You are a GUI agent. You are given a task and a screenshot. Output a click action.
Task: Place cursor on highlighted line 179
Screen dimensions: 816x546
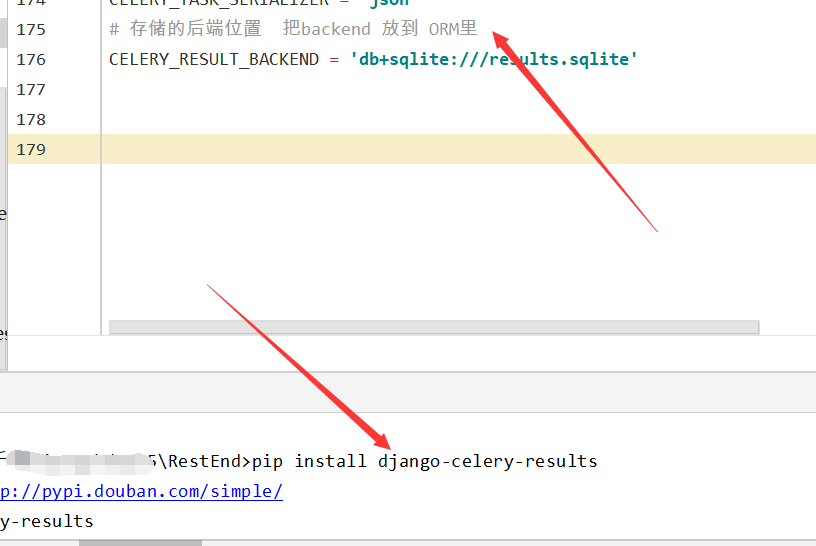(458, 149)
